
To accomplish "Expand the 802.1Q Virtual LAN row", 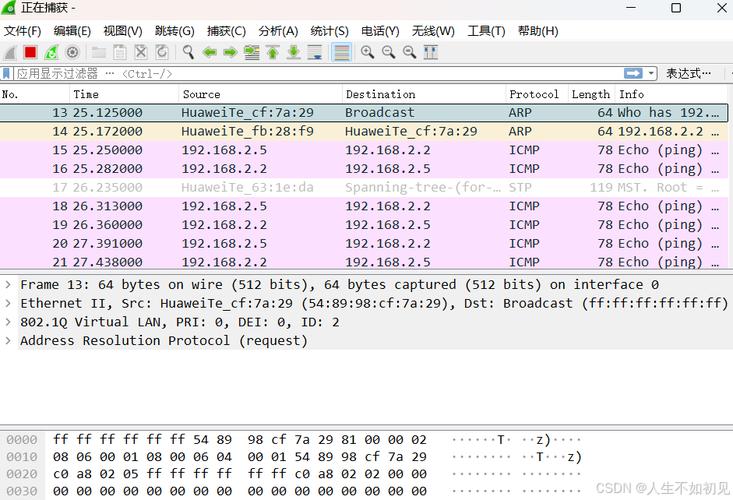I will 8,322.
